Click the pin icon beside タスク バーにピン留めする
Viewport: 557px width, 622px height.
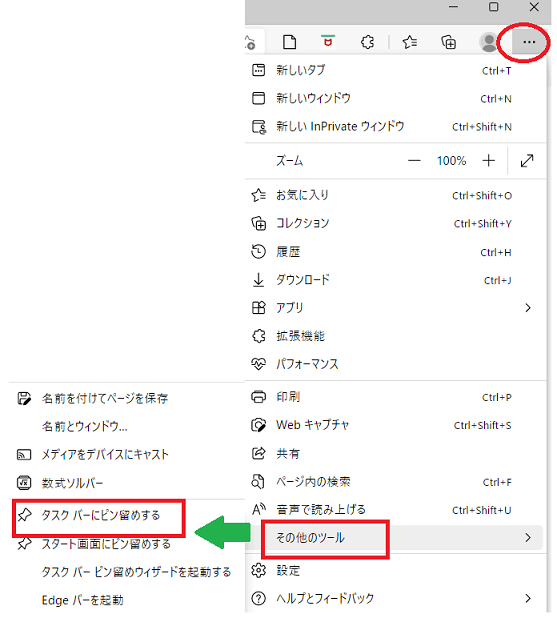(x=24, y=515)
